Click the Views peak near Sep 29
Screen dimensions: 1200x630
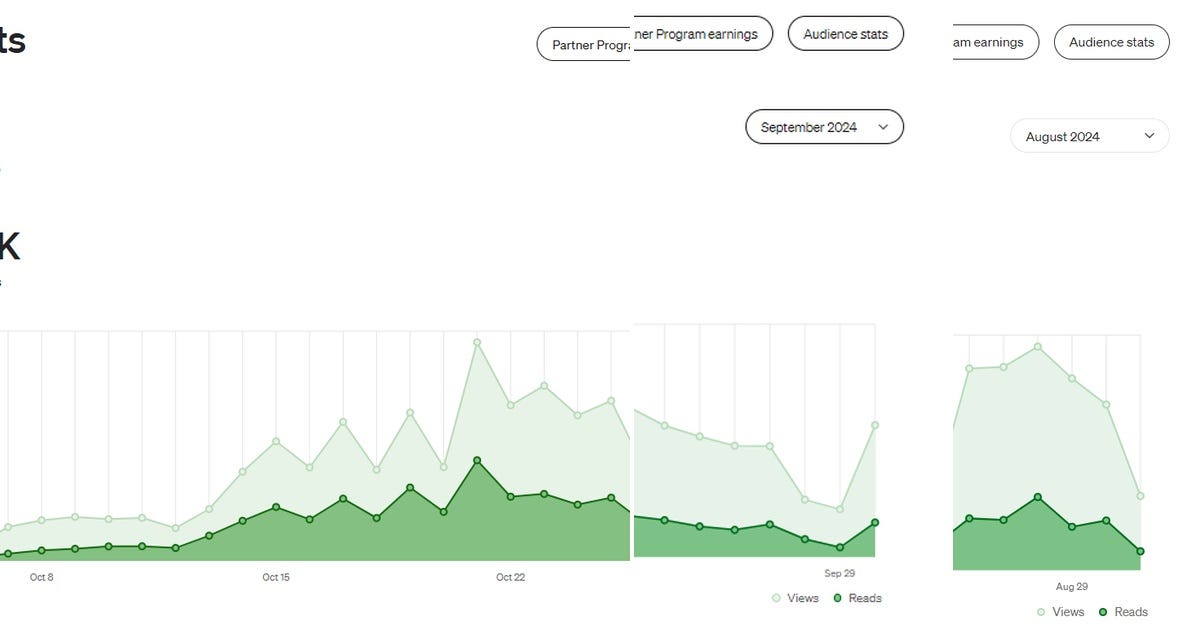875,424
